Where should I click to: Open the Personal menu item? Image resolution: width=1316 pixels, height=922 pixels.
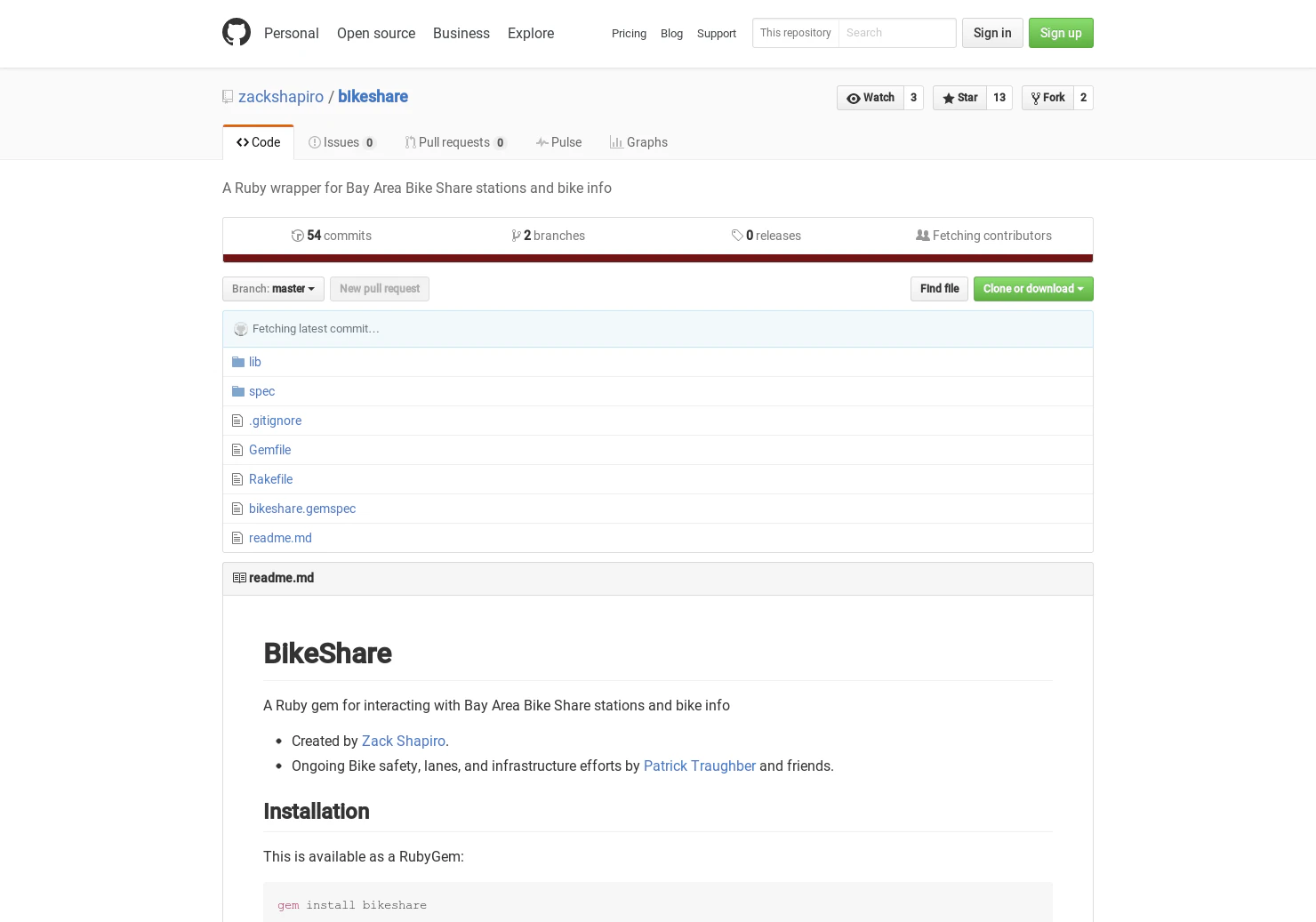[292, 33]
